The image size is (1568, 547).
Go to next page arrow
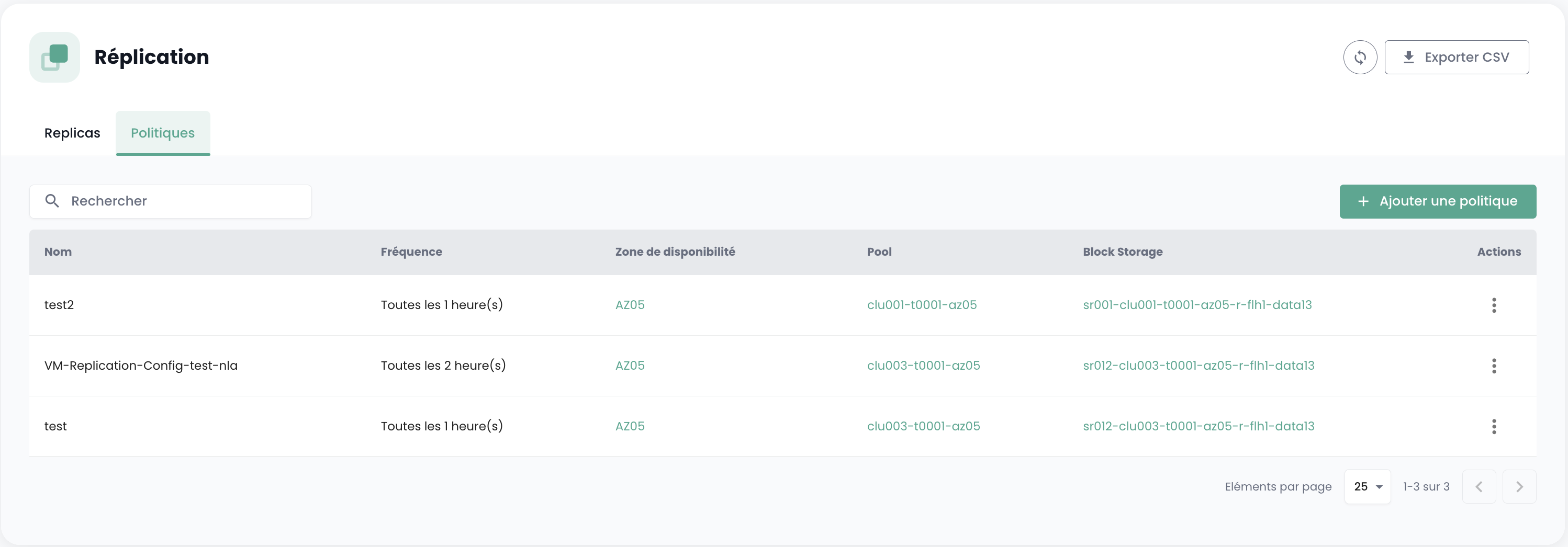point(1519,487)
